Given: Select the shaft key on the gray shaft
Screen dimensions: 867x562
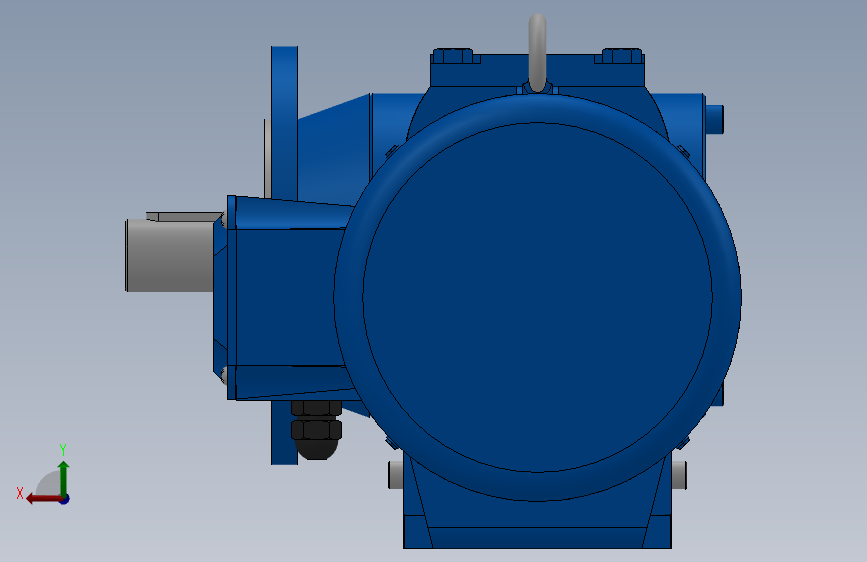Looking at the screenshot, I should [x=185, y=217].
